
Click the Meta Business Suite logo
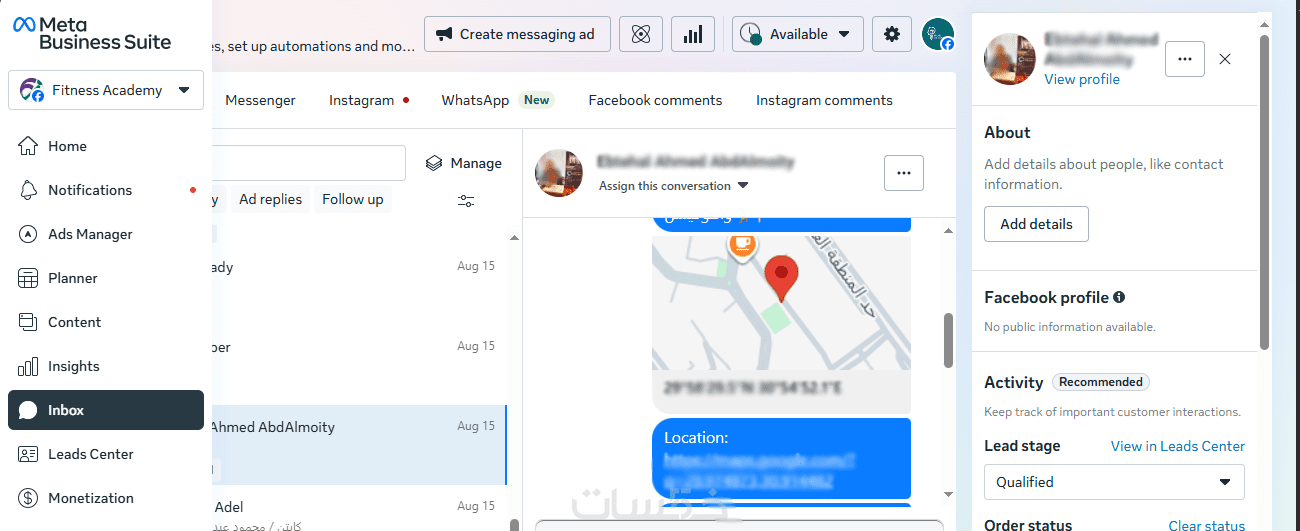[92, 33]
